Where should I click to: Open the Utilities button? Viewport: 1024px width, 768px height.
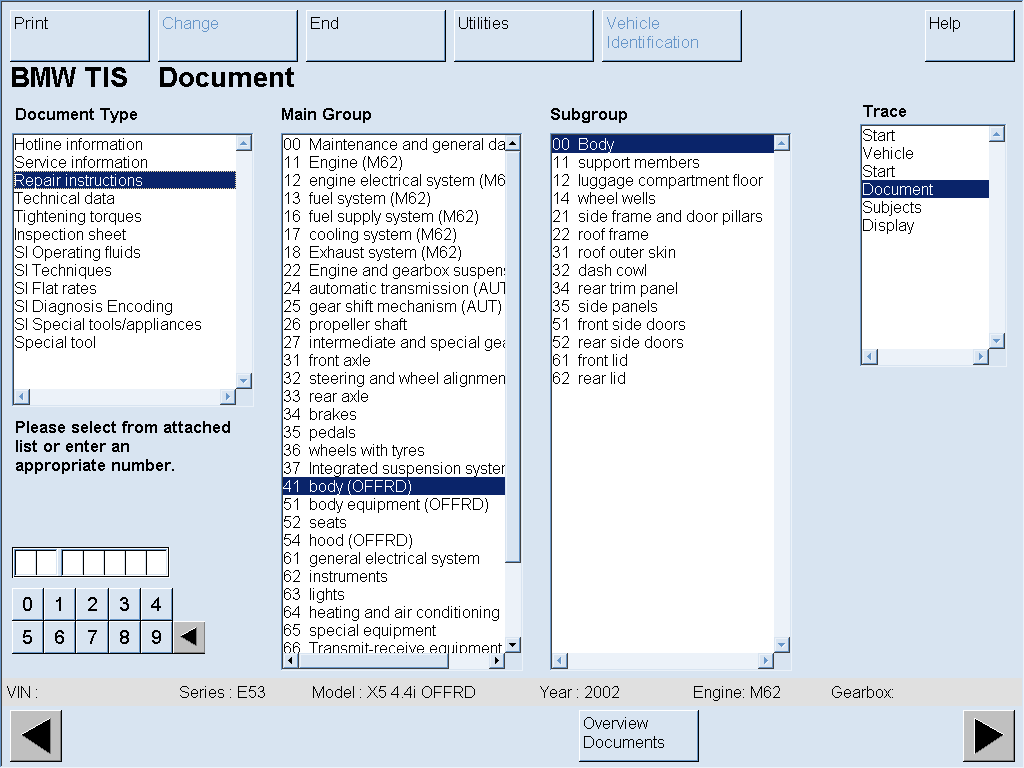[x=523, y=35]
